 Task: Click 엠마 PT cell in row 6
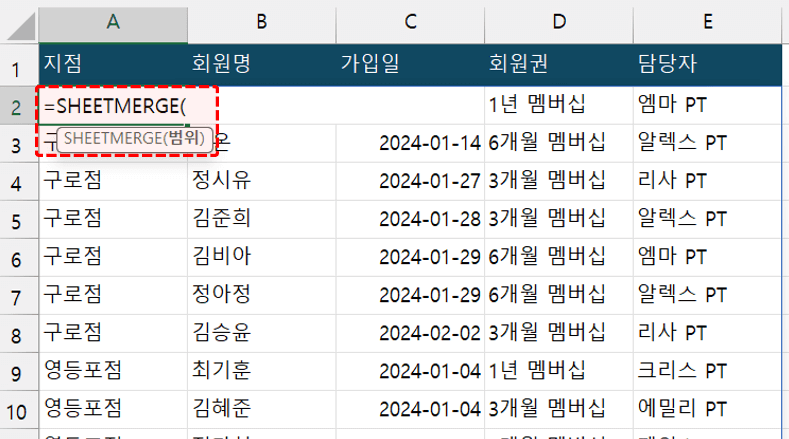[x=707, y=258]
